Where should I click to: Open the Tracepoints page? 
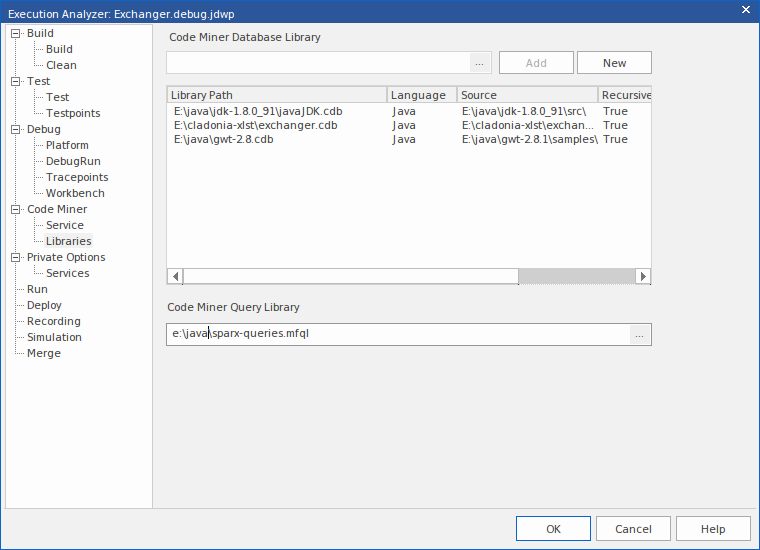(x=77, y=177)
